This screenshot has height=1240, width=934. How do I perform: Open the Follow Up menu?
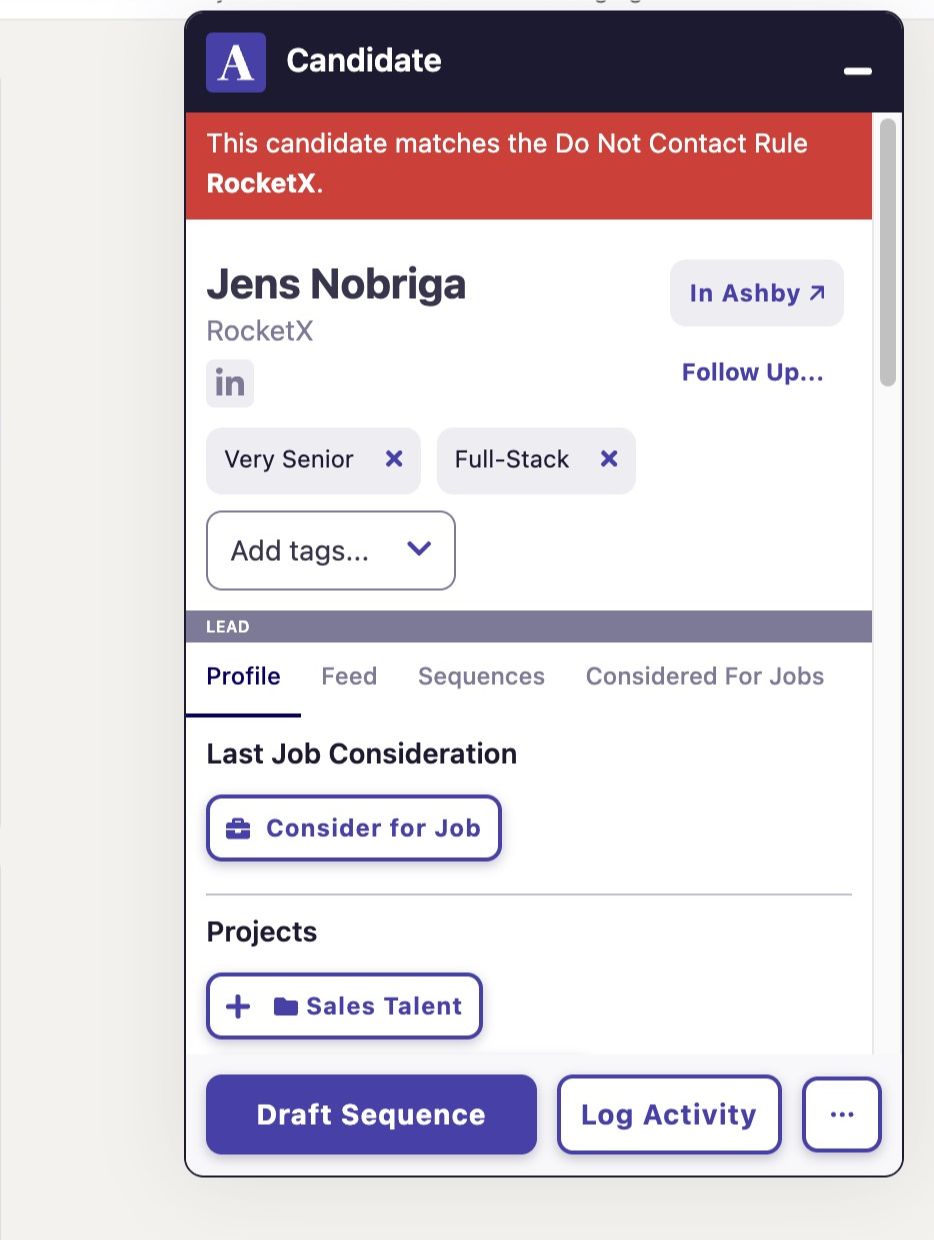(x=752, y=373)
